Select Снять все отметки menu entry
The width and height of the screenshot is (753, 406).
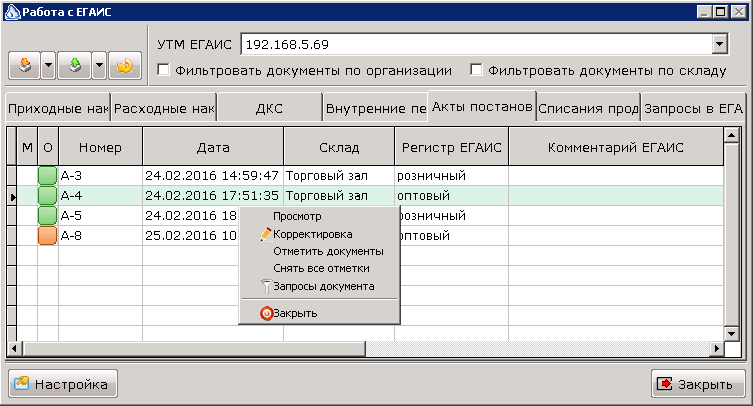point(319,268)
